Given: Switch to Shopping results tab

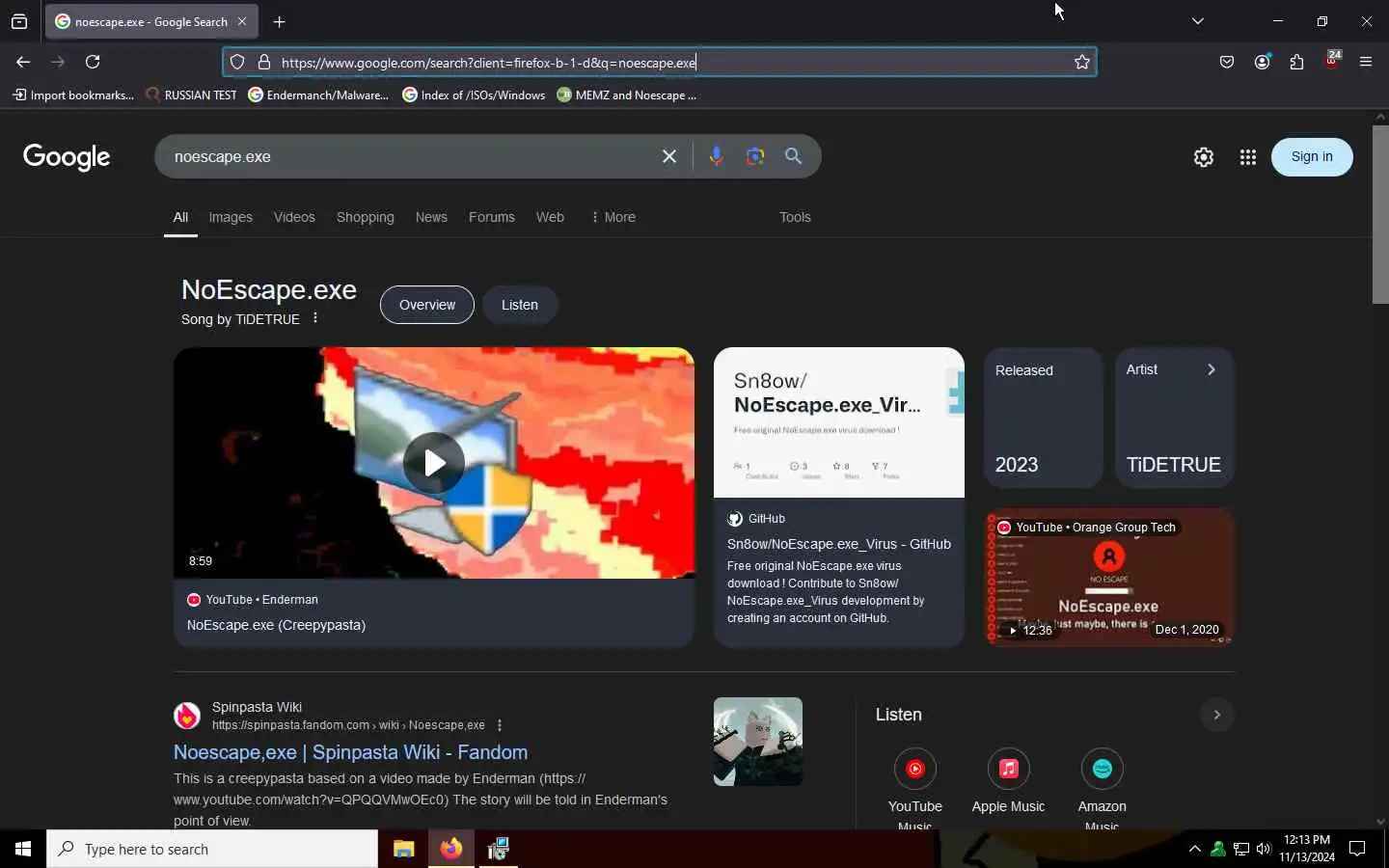Looking at the screenshot, I should 365,217.
